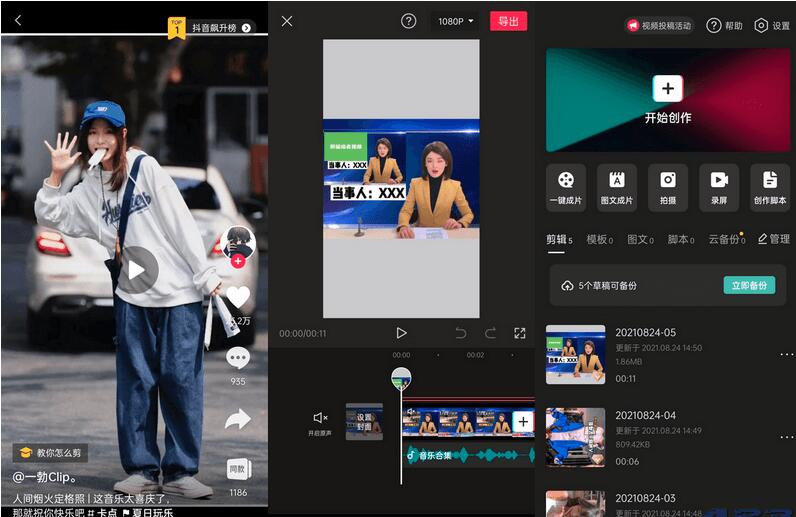
Task: Switch to the 模板 tab
Action: 600,240
